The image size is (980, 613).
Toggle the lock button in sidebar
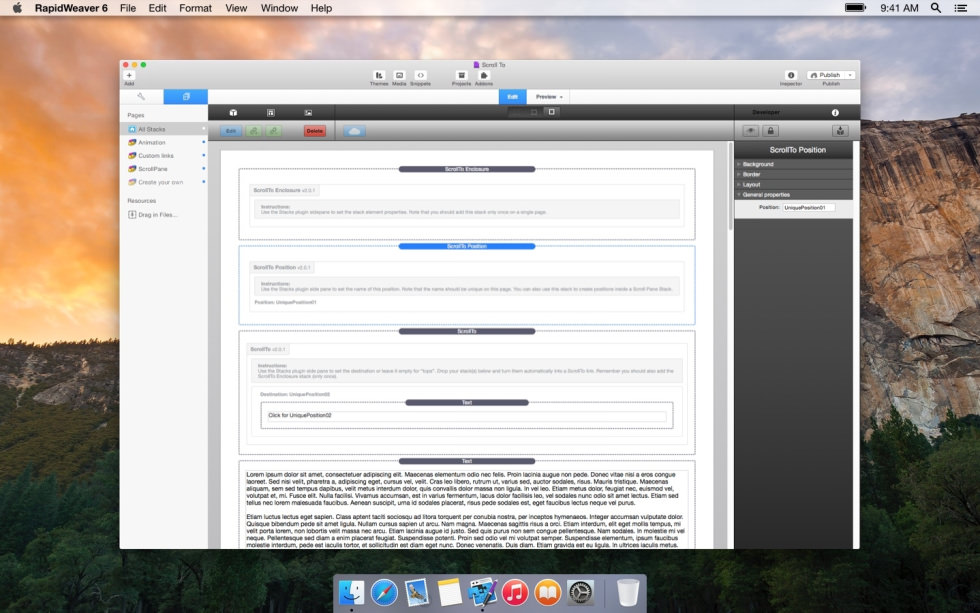[x=770, y=131]
